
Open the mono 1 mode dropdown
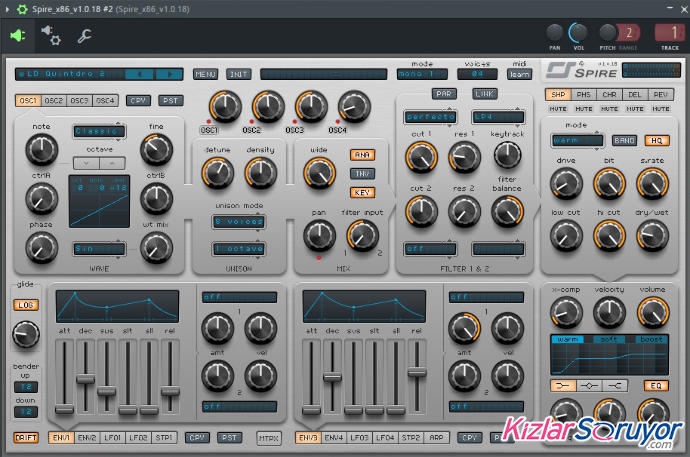[x=422, y=74]
